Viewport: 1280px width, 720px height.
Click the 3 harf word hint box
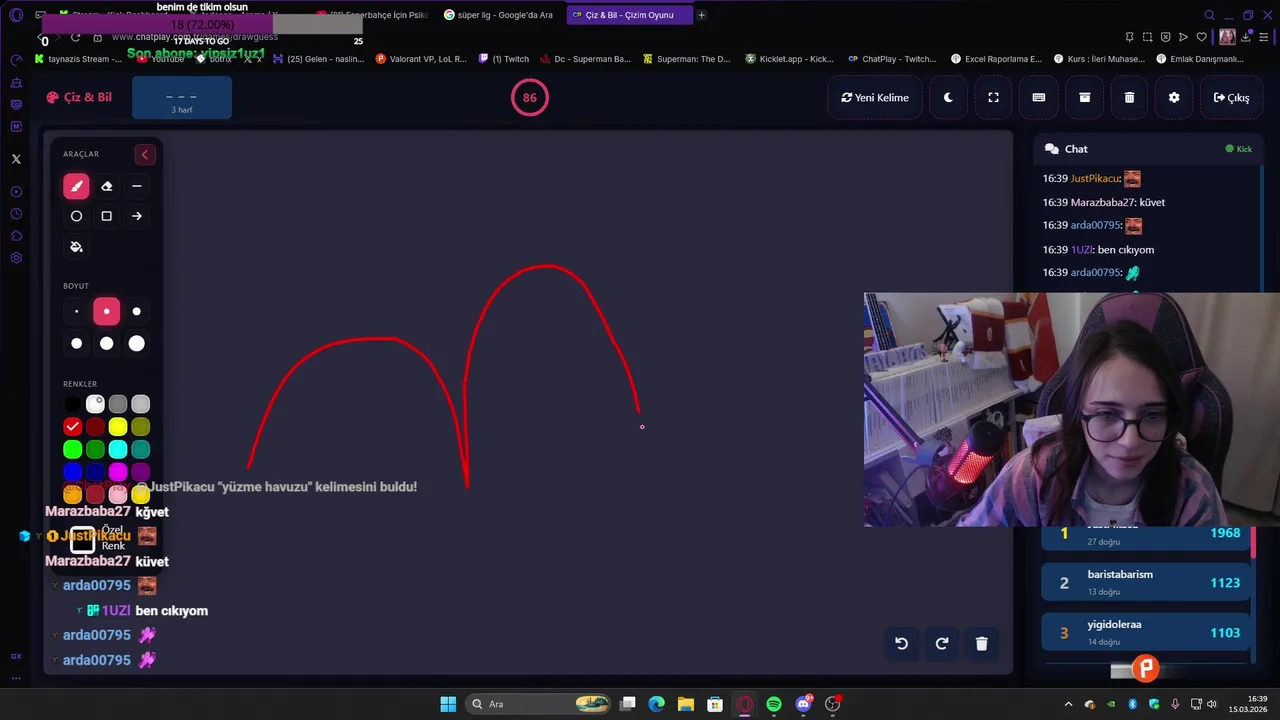click(182, 99)
